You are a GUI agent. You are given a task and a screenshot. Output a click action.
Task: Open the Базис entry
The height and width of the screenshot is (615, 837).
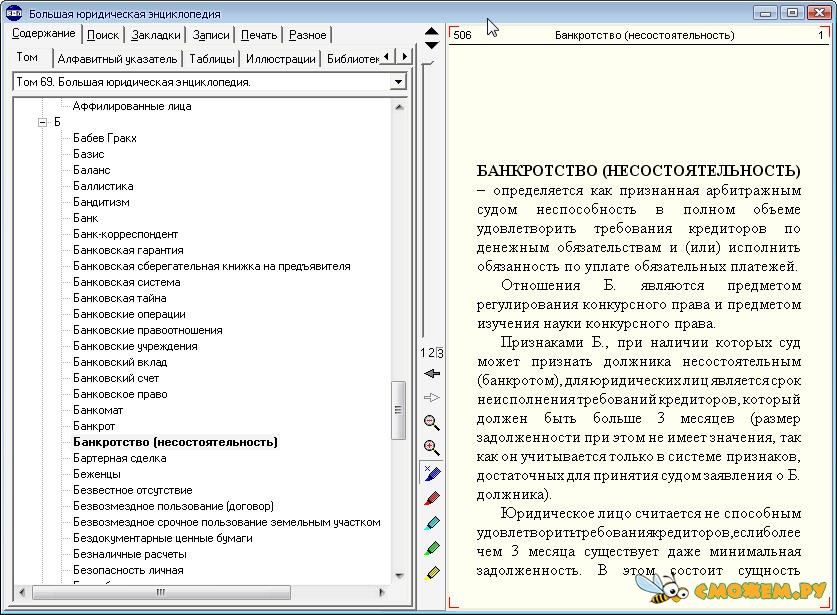click(89, 154)
